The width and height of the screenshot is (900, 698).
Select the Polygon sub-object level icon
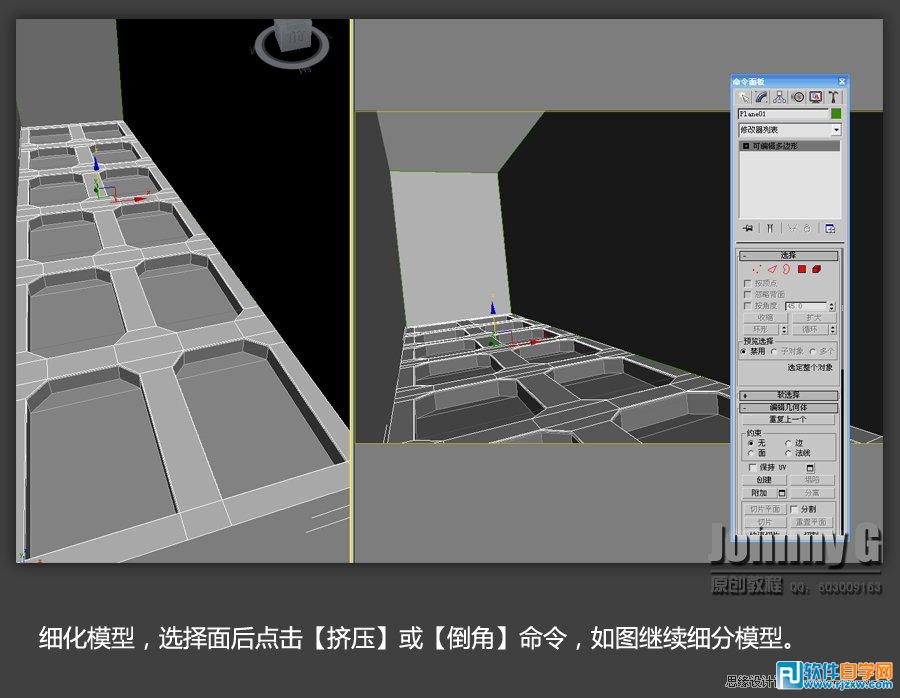802,269
